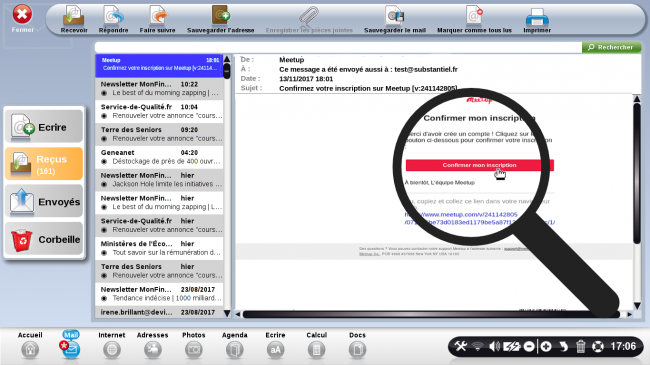Click the 17:06 clock
This screenshot has width=650, height=365.
click(623, 346)
